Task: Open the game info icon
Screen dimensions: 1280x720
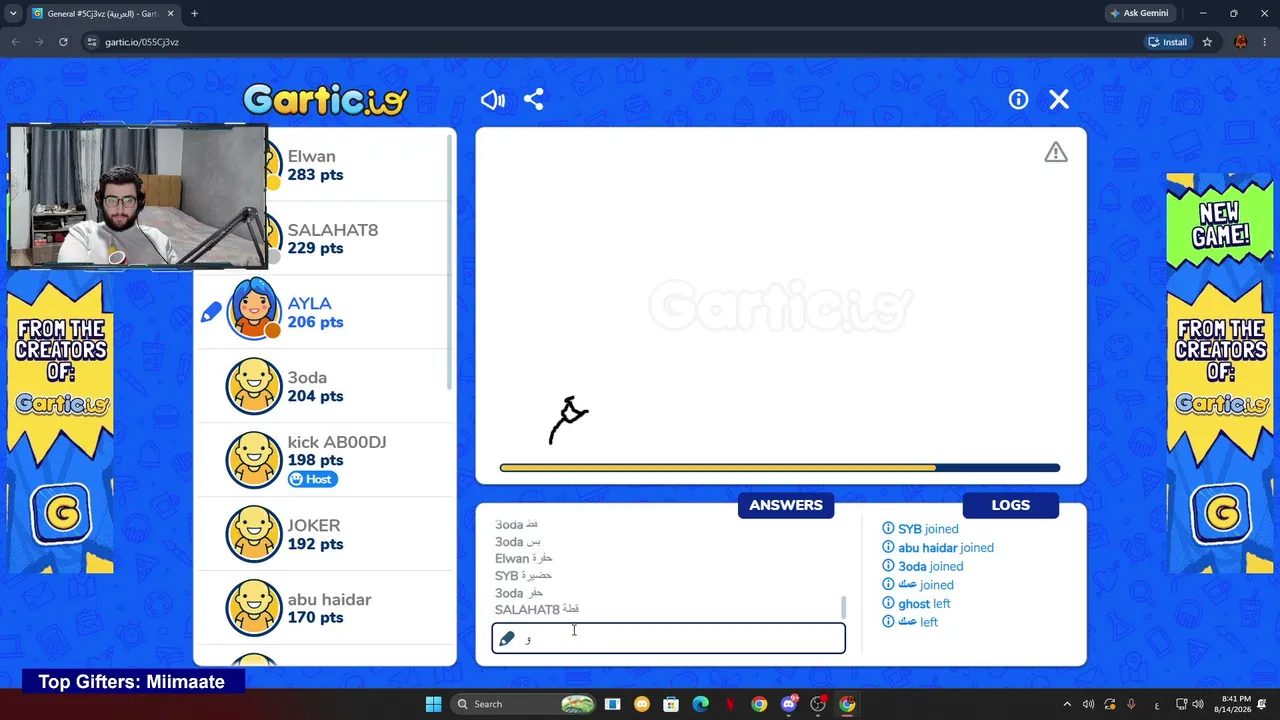Action: pyautogui.click(x=1018, y=99)
